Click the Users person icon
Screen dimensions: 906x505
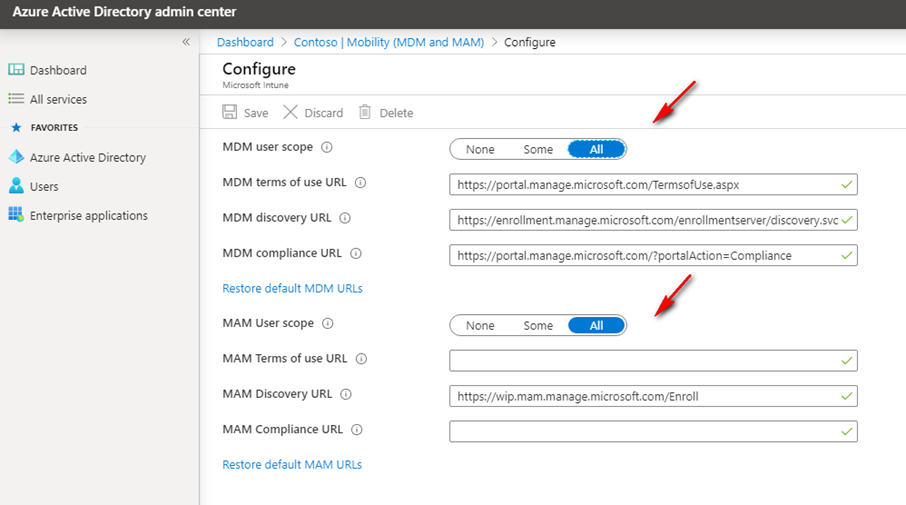(16, 185)
